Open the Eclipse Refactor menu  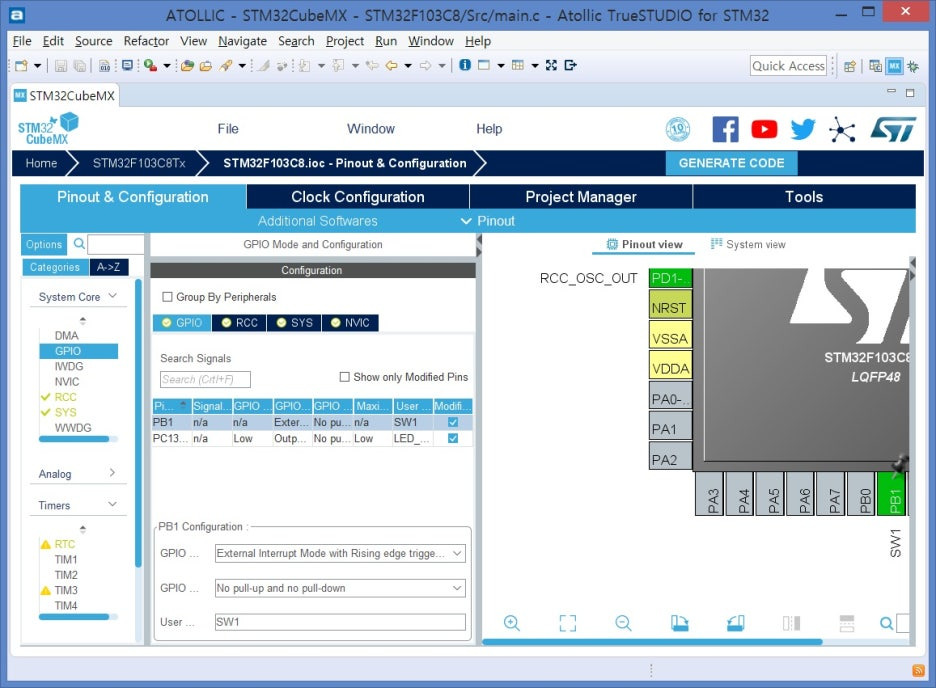coord(146,41)
